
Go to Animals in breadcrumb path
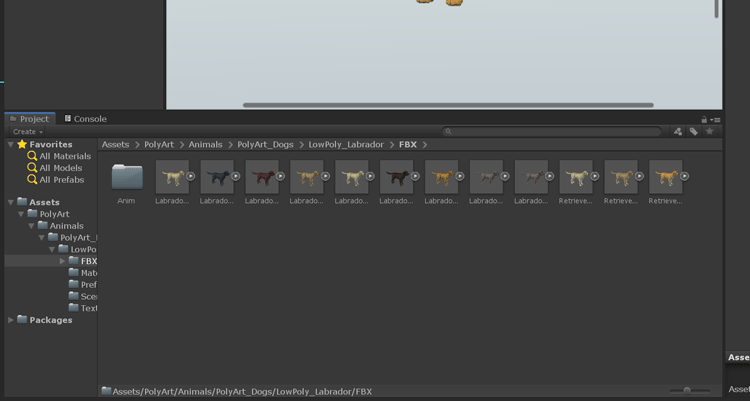206,145
